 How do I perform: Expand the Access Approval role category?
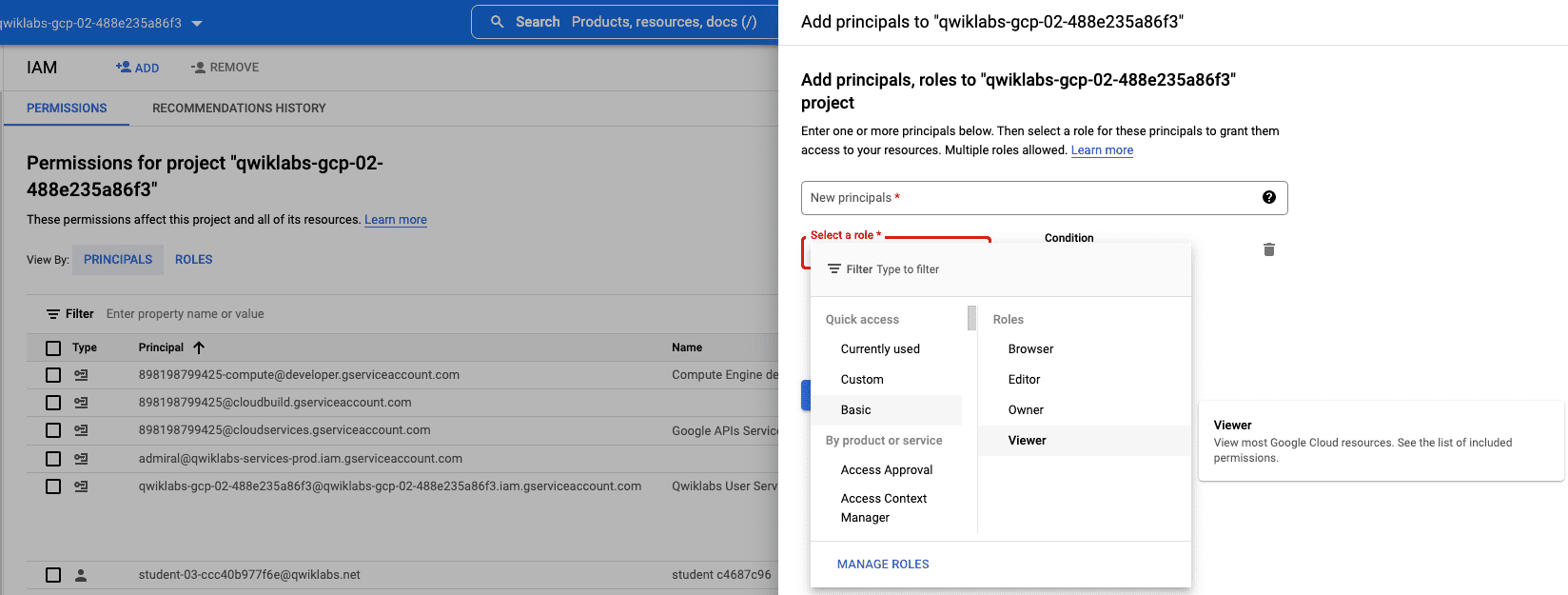[886, 470]
